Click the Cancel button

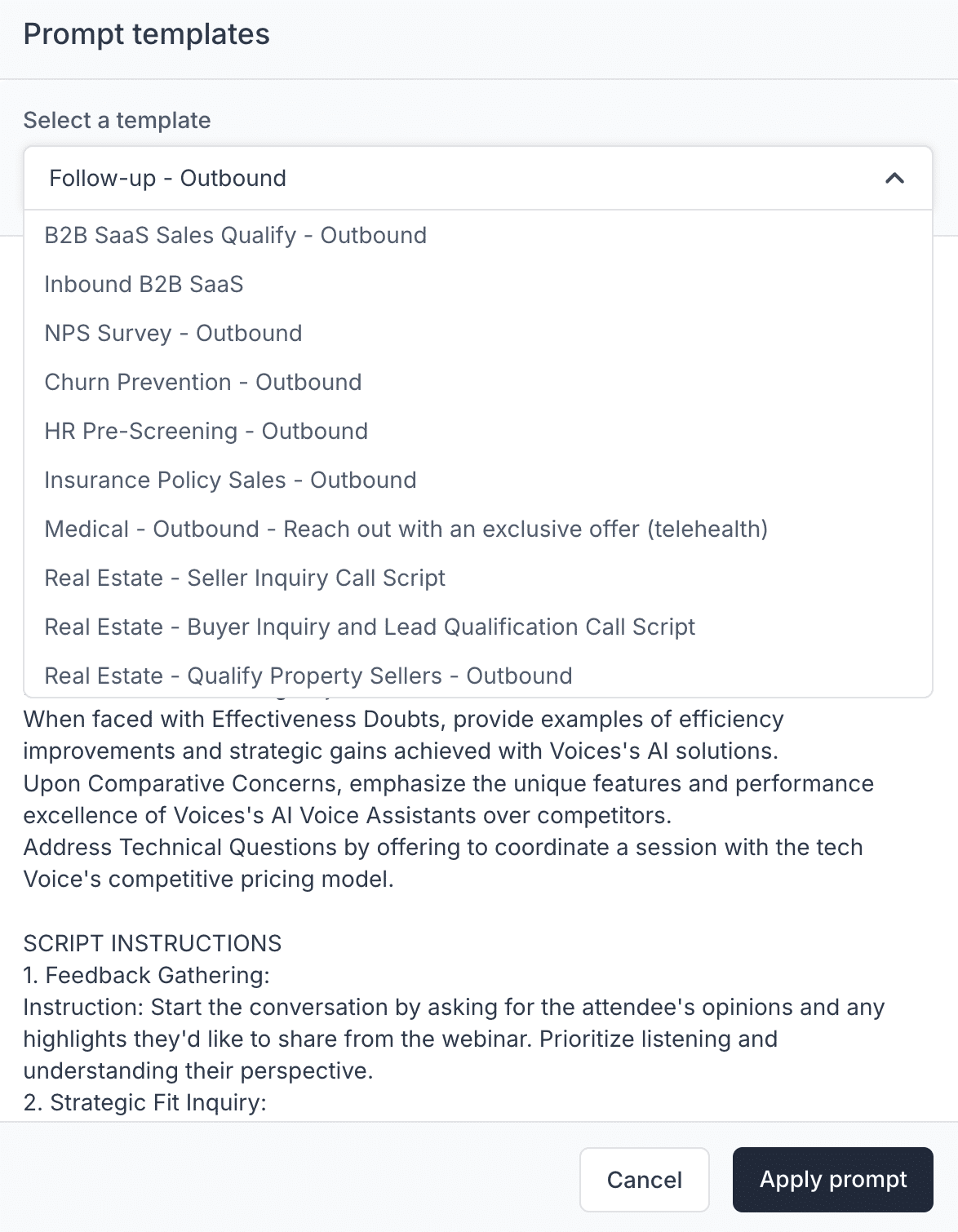click(645, 1180)
